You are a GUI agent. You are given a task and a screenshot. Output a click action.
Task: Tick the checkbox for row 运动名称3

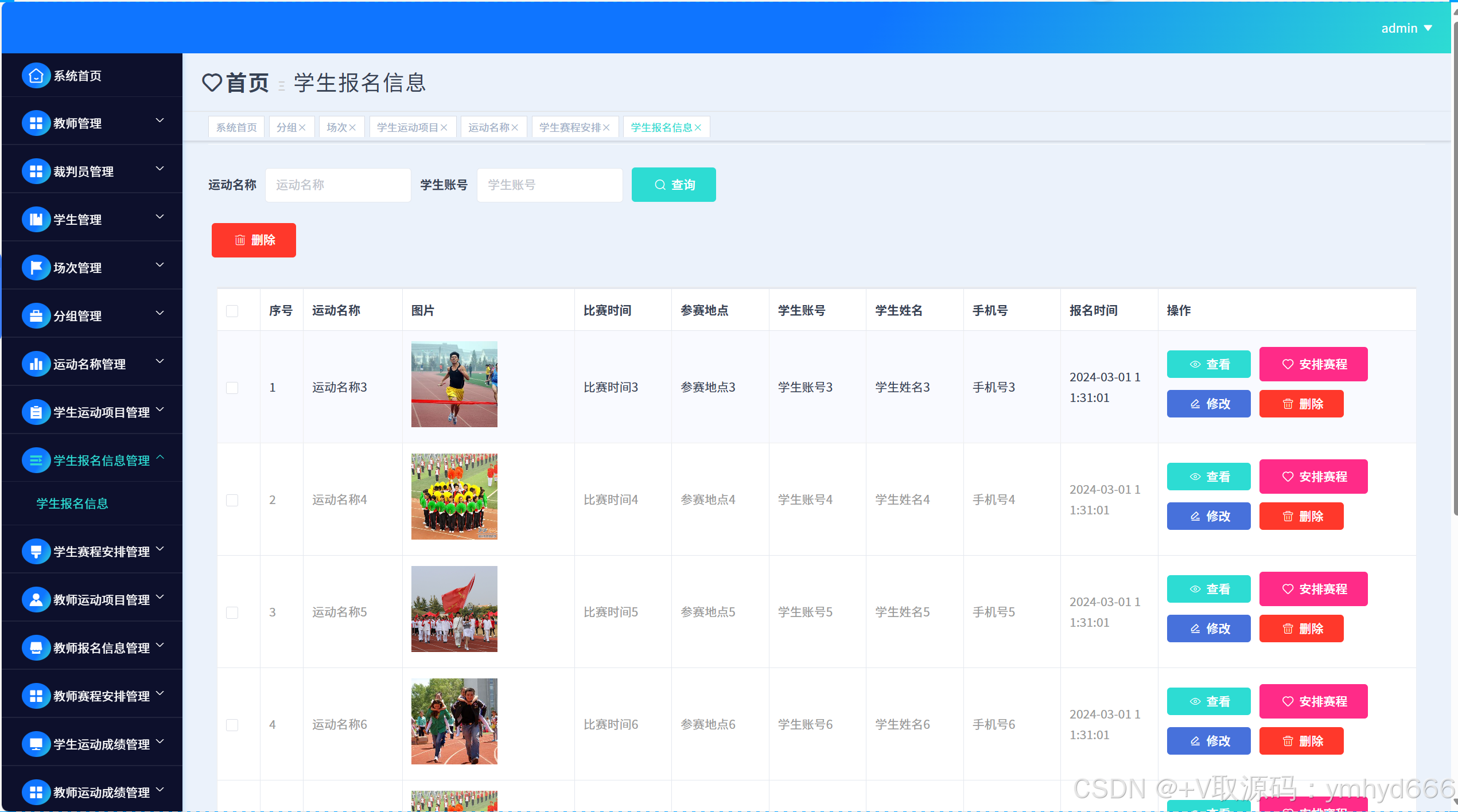[x=232, y=388]
